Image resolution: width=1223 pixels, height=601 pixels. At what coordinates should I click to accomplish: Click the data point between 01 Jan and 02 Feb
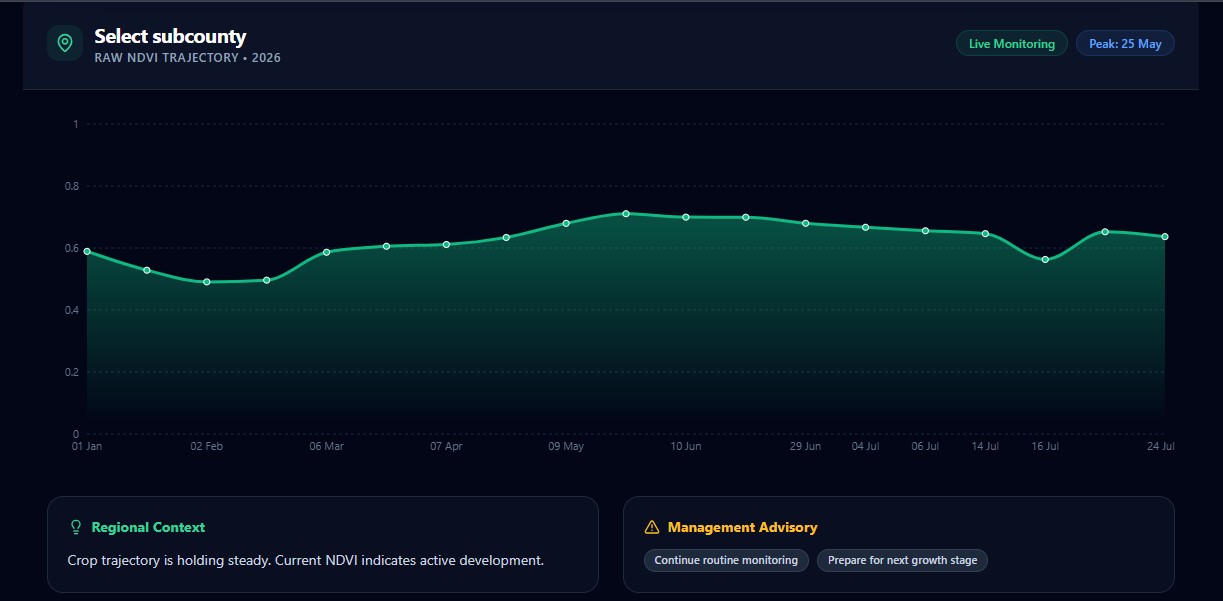pos(147,270)
